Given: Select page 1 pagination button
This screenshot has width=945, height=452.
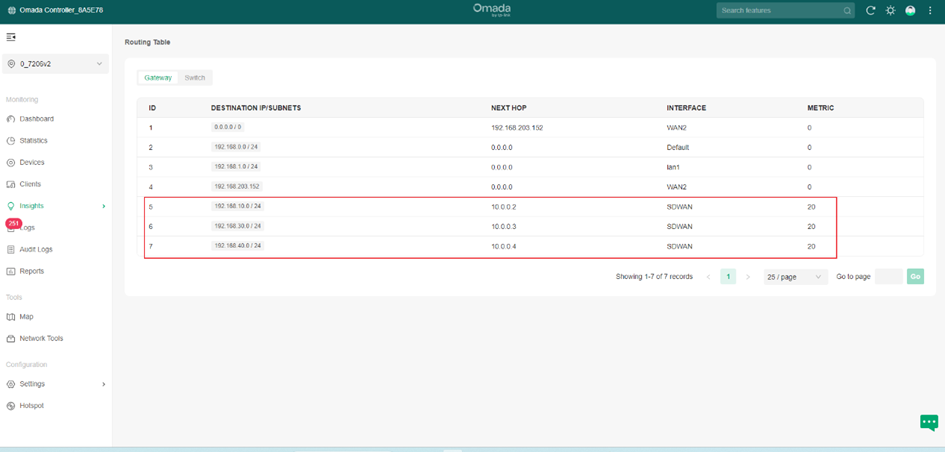Looking at the screenshot, I should coord(728,277).
